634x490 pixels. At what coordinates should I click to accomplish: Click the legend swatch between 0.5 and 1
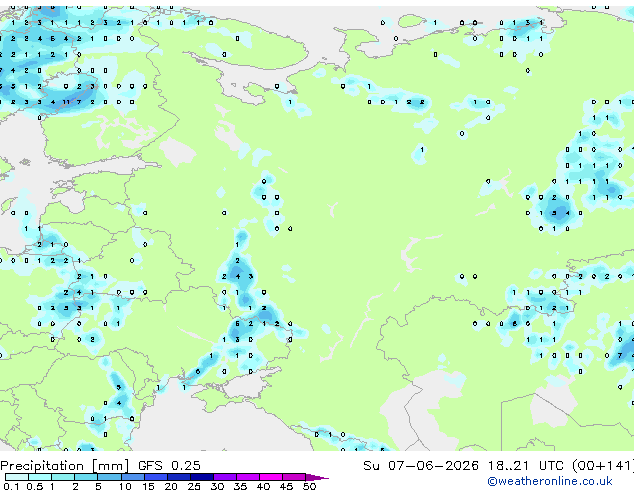click(40, 477)
